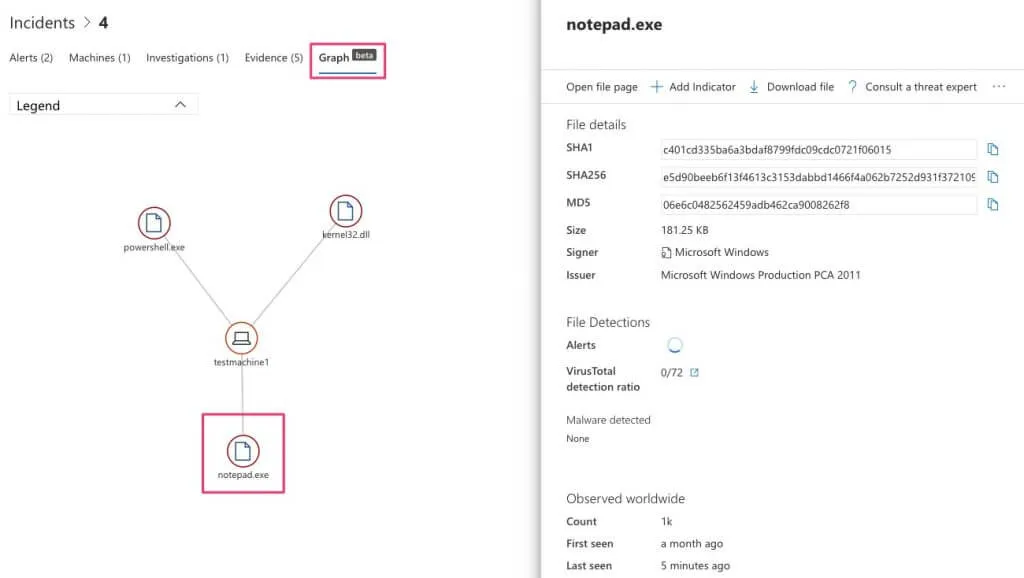Collapse the Legend panel chevron
The height and width of the screenshot is (578, 1024).
[x=180, y=104]
